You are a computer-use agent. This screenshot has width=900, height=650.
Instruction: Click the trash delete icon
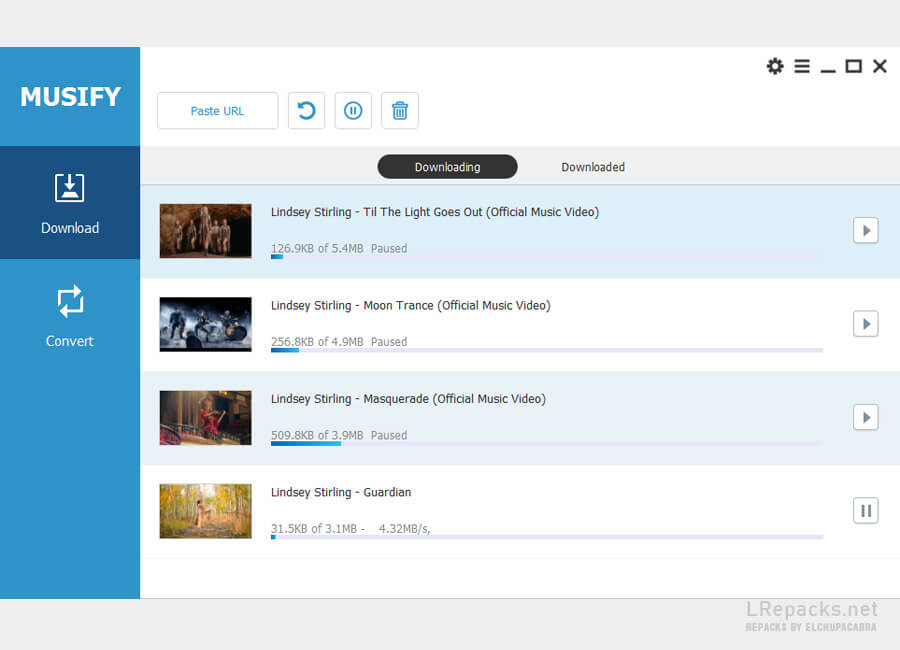pyautogui.click(x=400, y=111)
